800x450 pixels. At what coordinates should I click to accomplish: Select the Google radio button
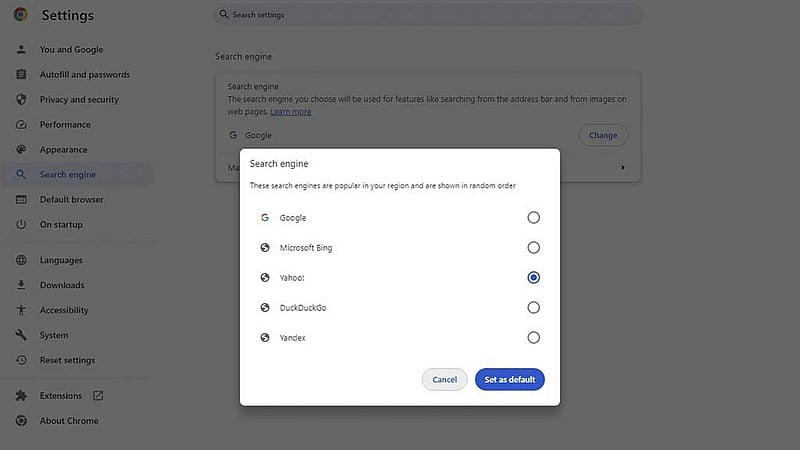click(533, 217)
